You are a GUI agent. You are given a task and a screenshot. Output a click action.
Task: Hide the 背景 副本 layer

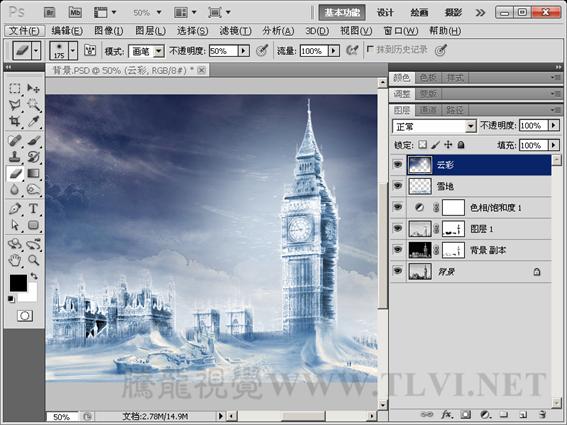click(x=398, y=250)
